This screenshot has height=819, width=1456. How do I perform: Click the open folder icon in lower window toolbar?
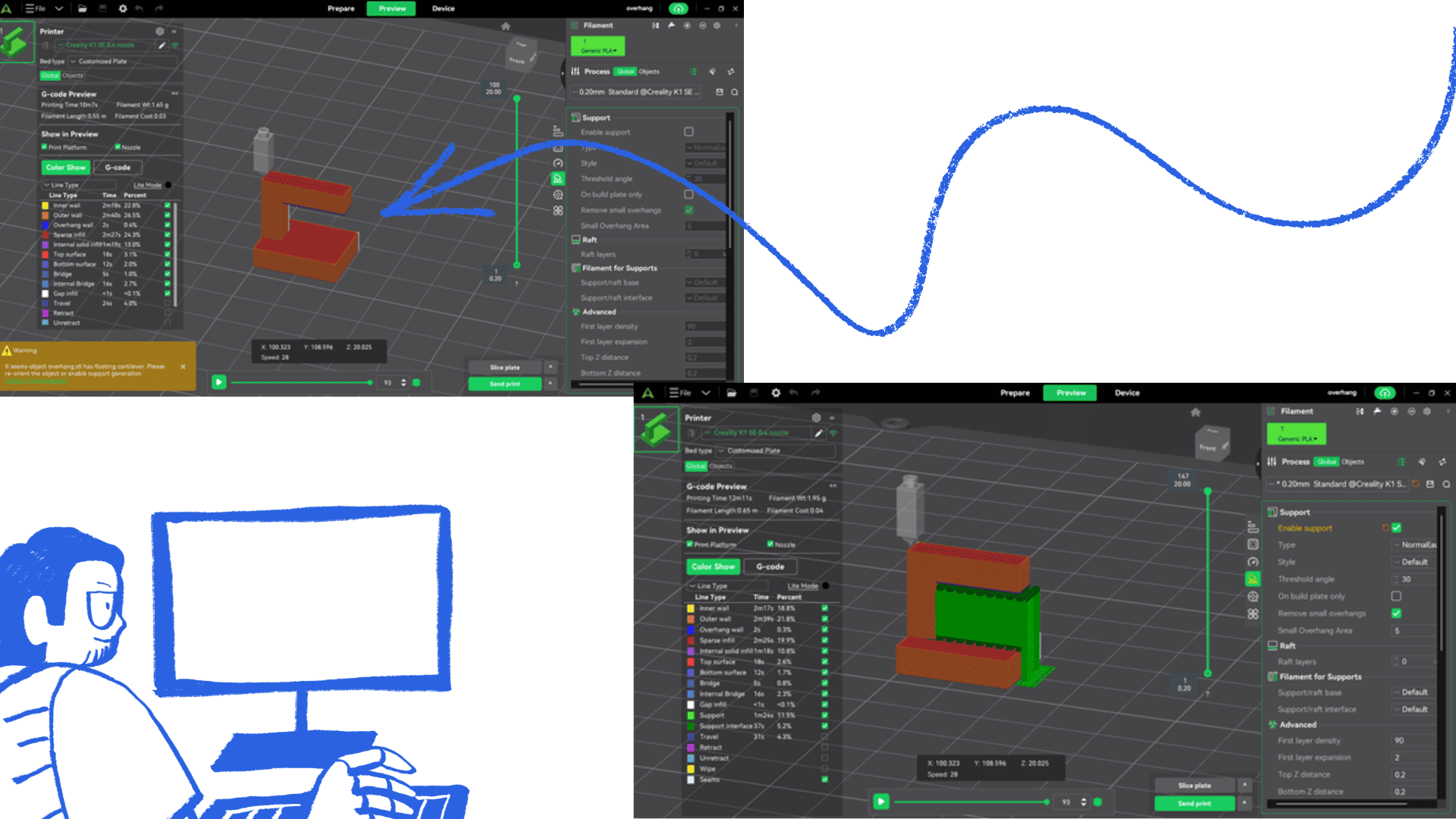(x=731, y=393)
